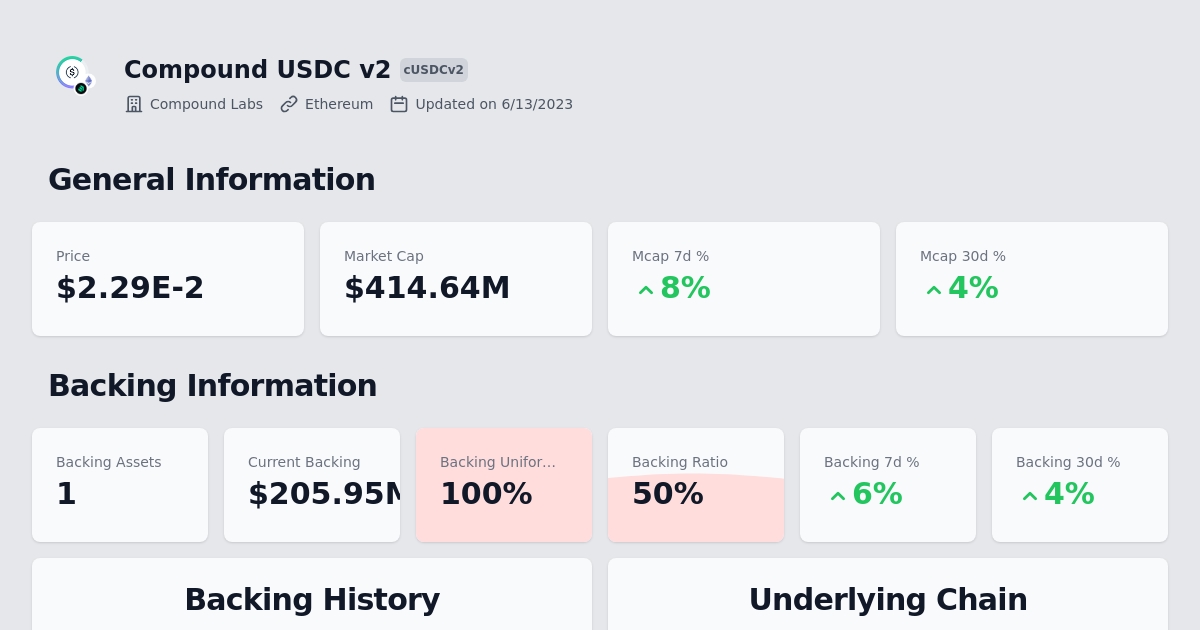Open the Compound Labs issuer link
This screenshot has width=1200, height=630.
(206, 104)
